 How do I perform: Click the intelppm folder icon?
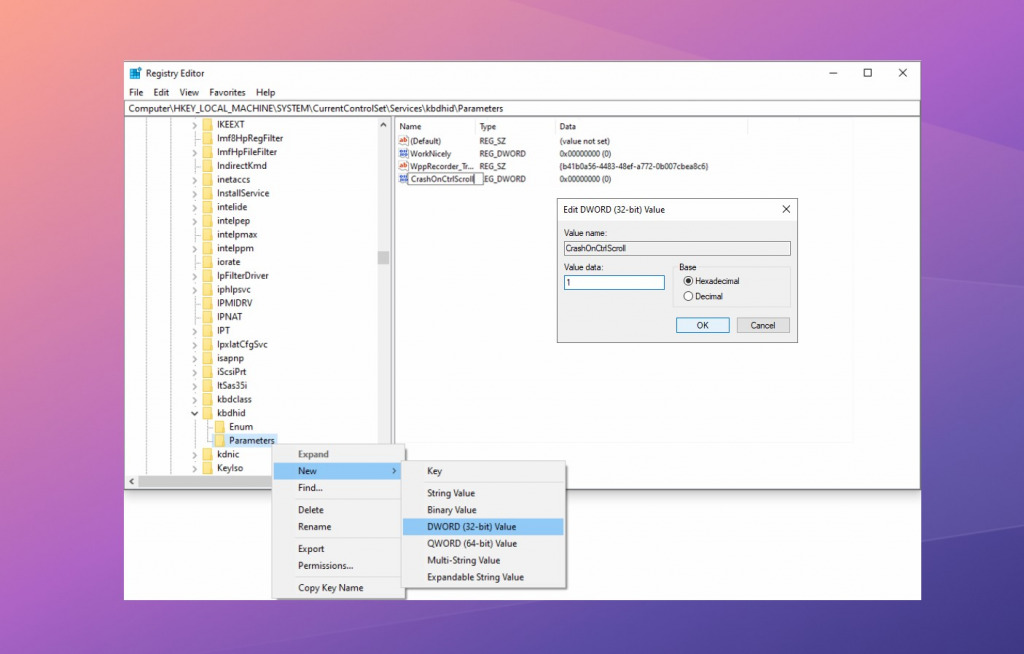click(x=208, y=248)
